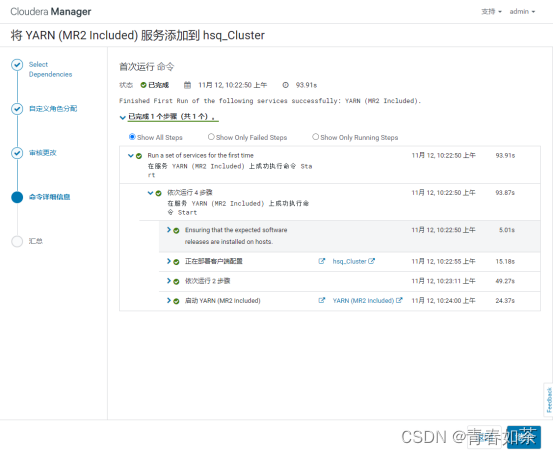553x455 pixels.
Task: Click timestamp 11月 12, 10:23:11 上午
Action: pyautogui.click(x=443, y=281)
